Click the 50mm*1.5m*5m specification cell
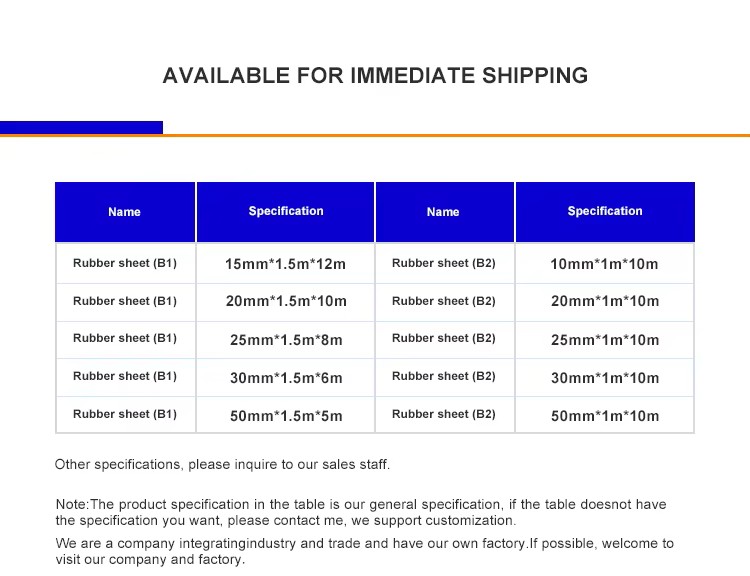Viewport: 750px width, 576px height. point(286,416)
